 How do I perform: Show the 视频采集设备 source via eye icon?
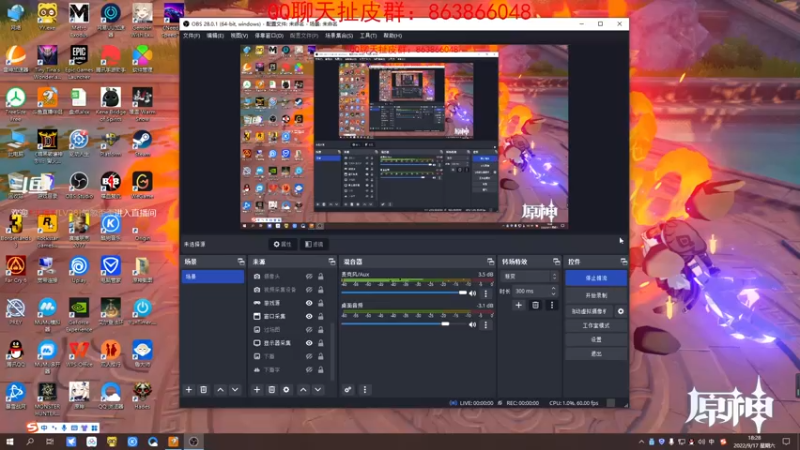click(309, 290)
